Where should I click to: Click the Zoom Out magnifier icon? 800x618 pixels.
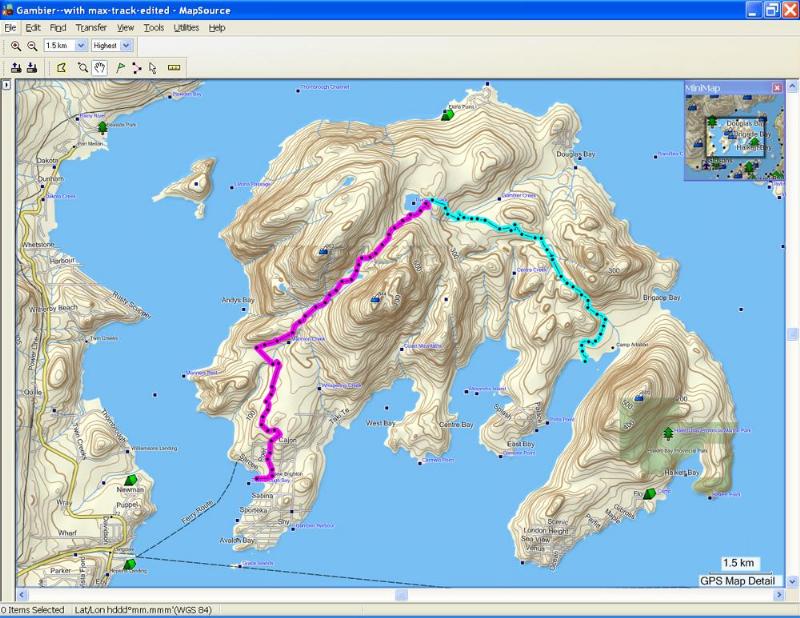pos(32,46)
